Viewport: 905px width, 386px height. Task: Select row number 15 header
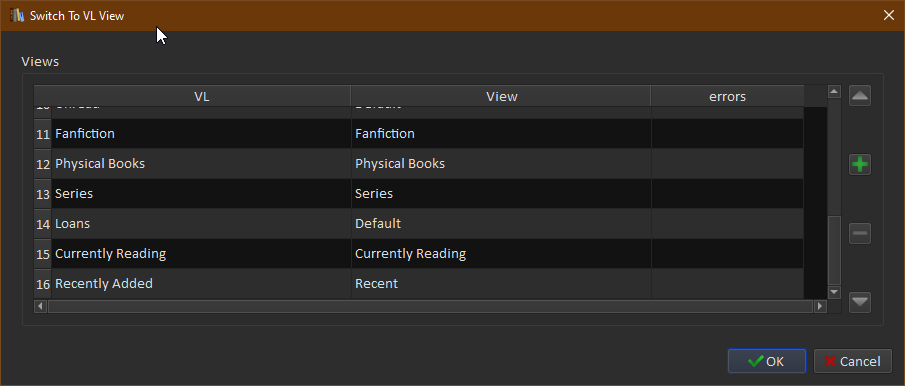43,254
